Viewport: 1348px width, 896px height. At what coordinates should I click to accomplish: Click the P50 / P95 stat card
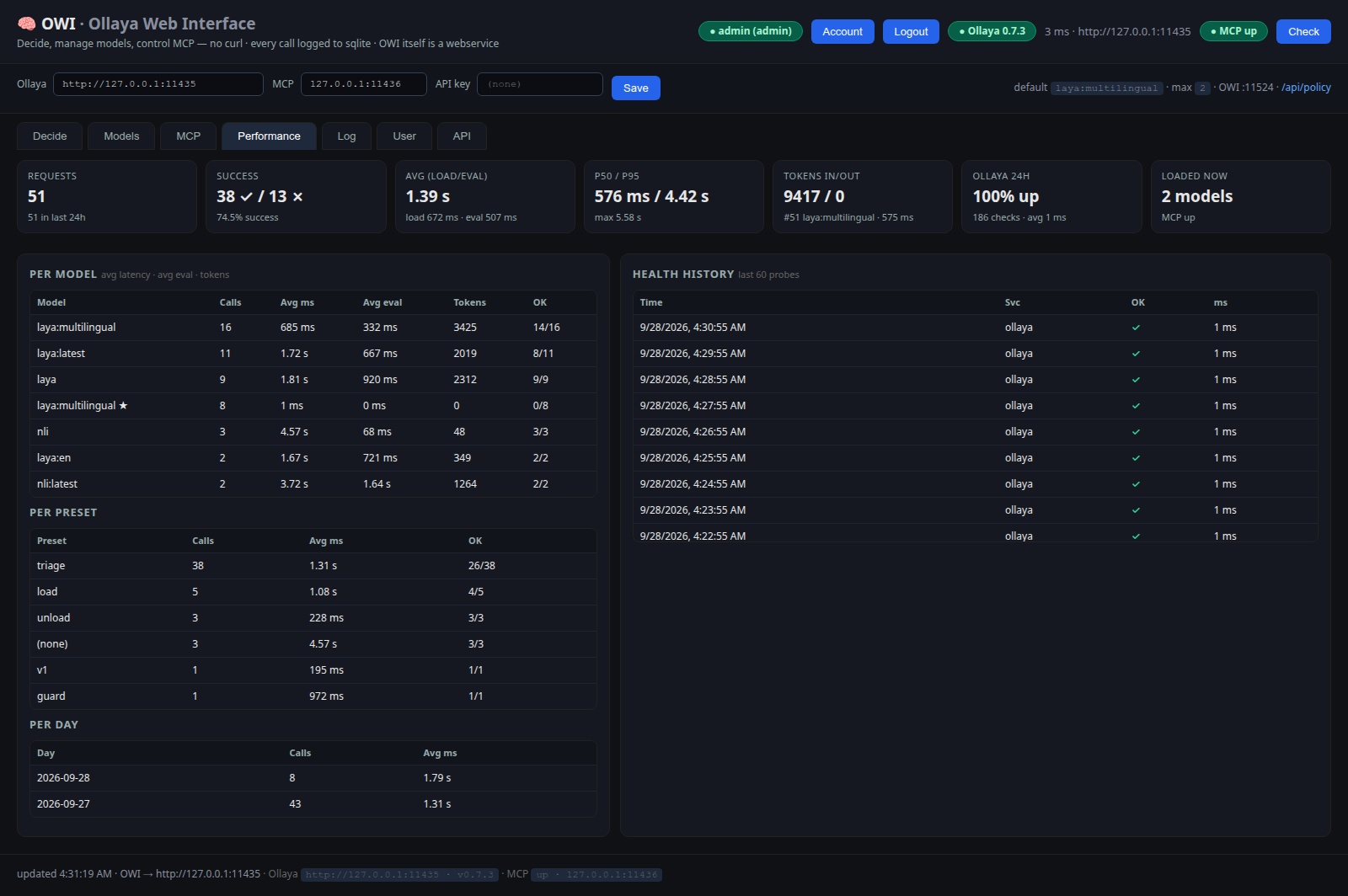pos(674,197)
